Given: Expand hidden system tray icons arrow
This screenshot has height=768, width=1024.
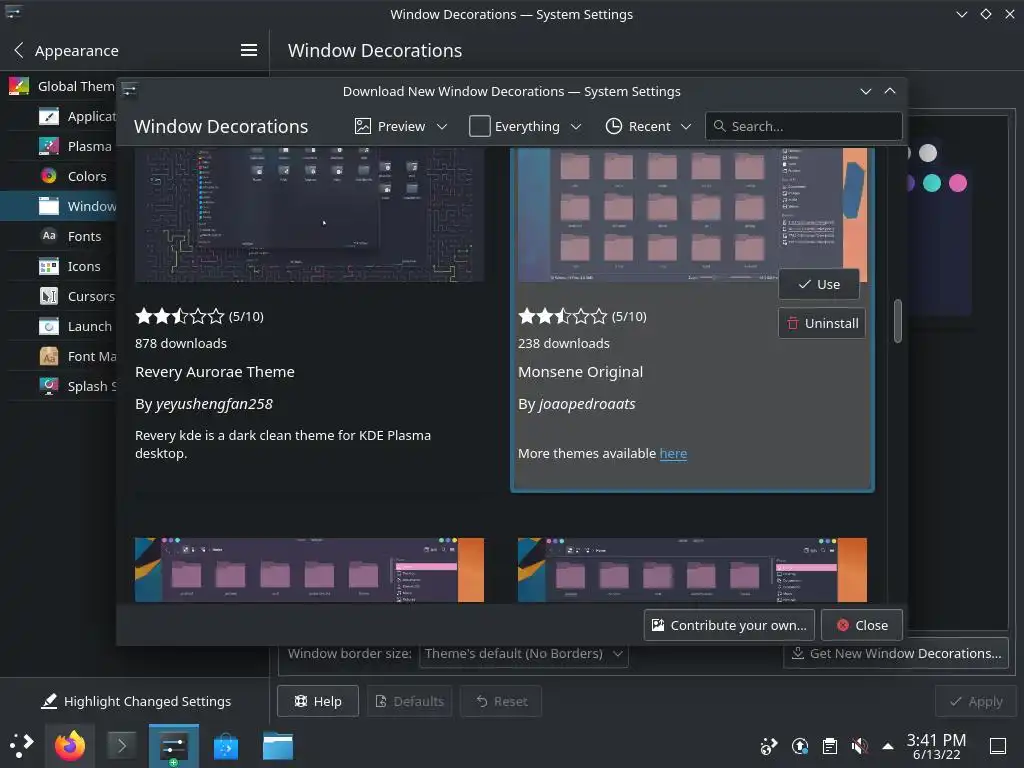Looking at the screenshot, I should point(888,746).
